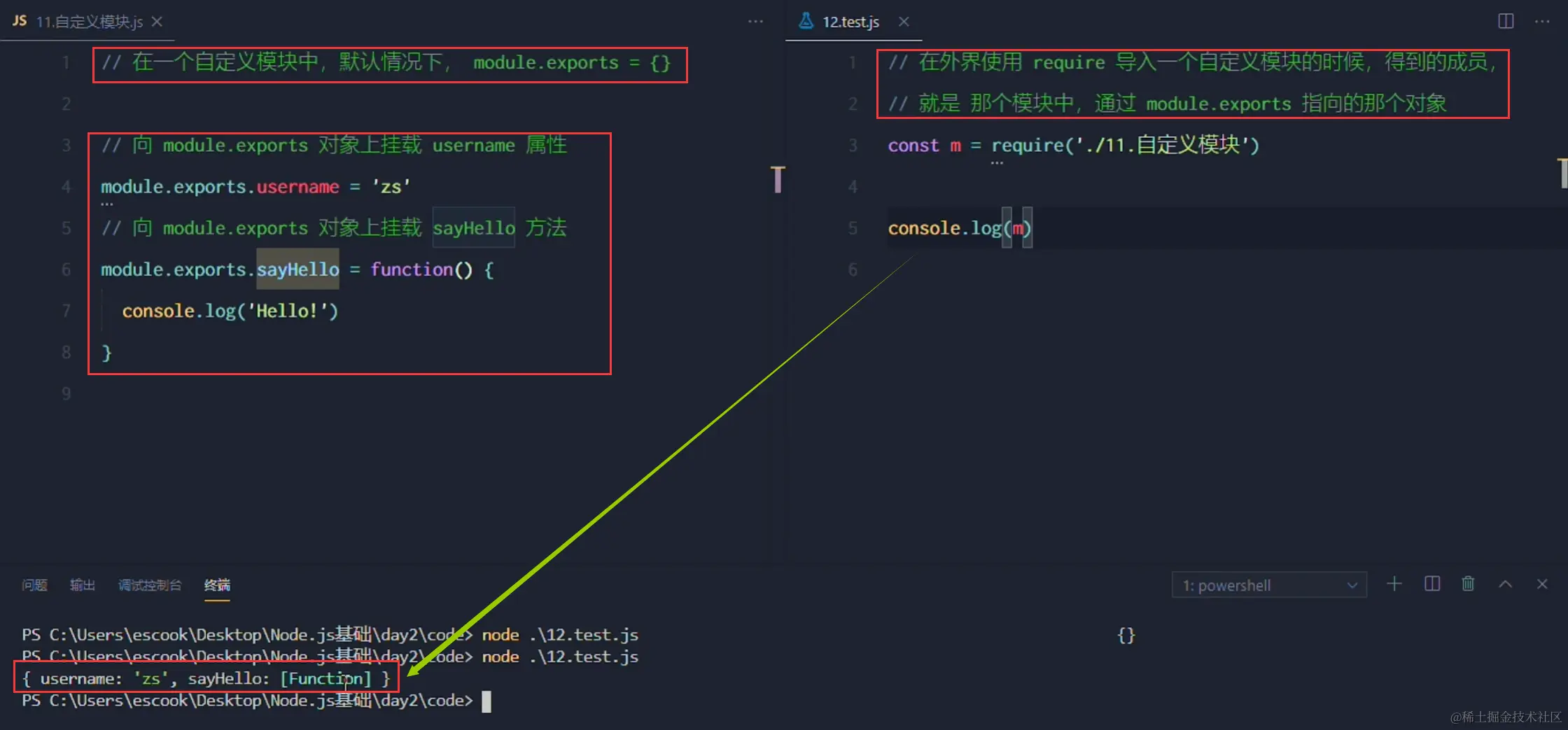Viewport: 1568px width, 730px height.
Task: Click line number 9 in the left editor gutter
Action: coord(66,393)
